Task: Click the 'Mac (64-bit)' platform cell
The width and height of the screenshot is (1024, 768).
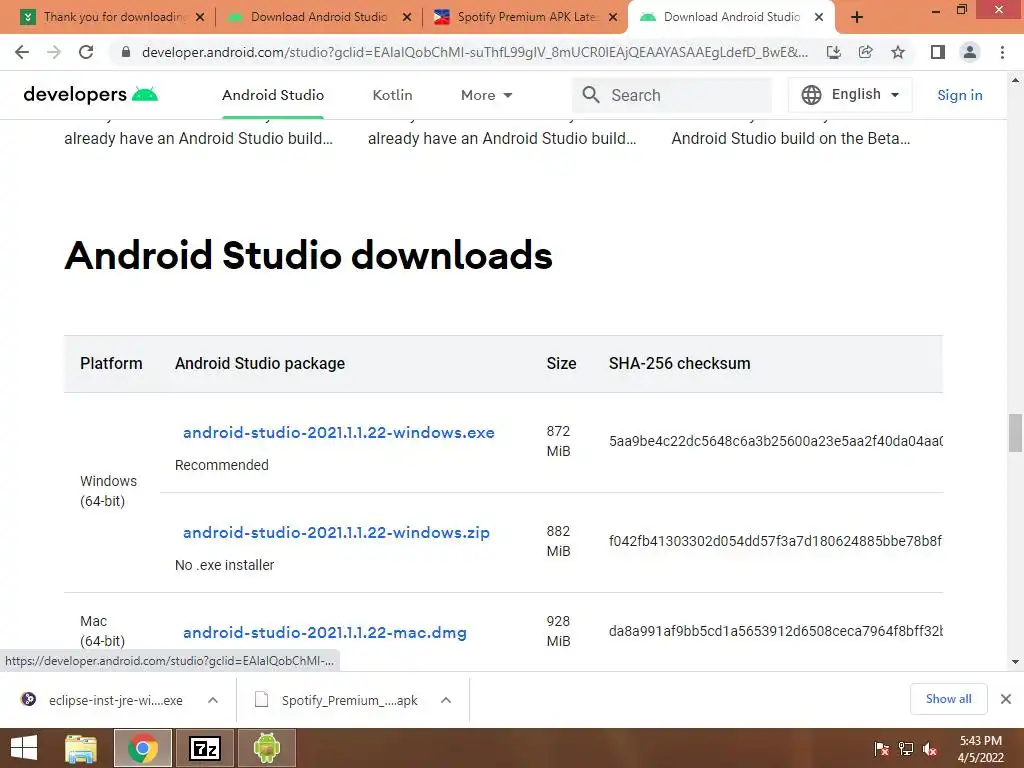Action: click(x=102, y=631)
